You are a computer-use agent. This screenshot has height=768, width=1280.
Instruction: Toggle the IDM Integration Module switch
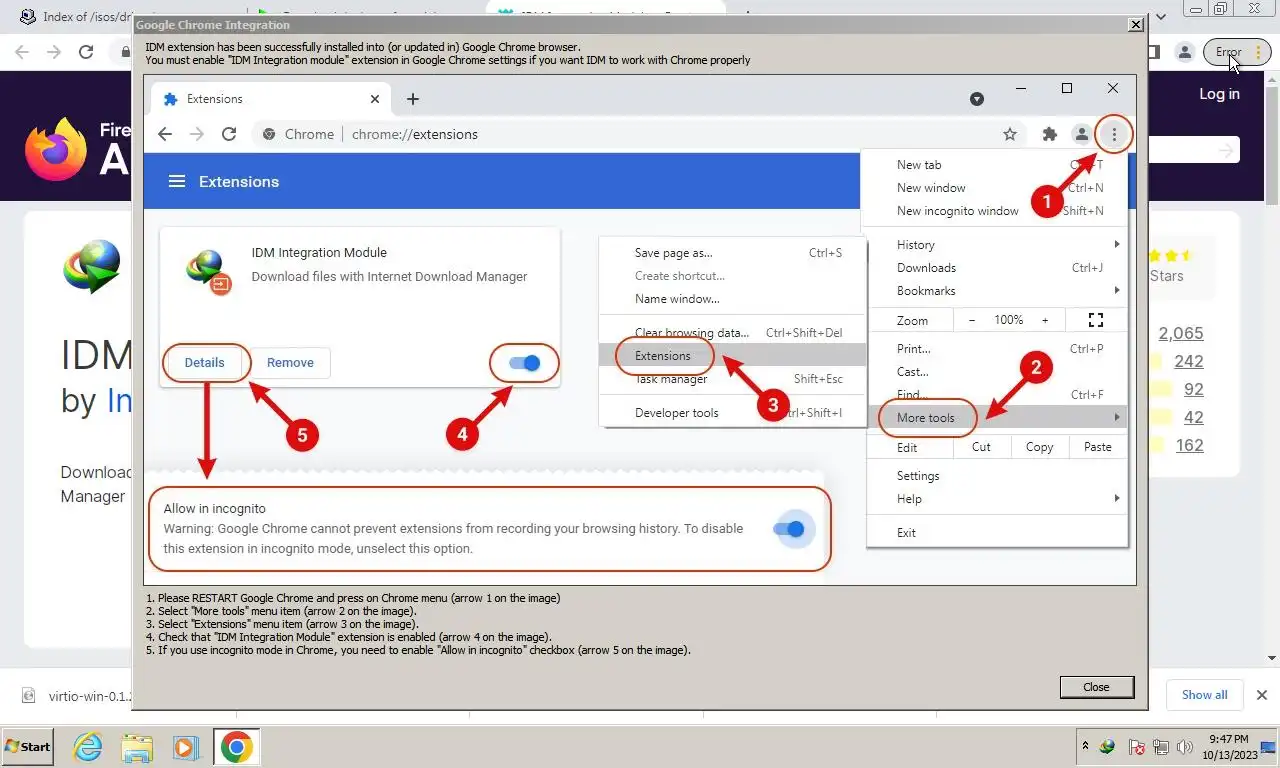525,363
